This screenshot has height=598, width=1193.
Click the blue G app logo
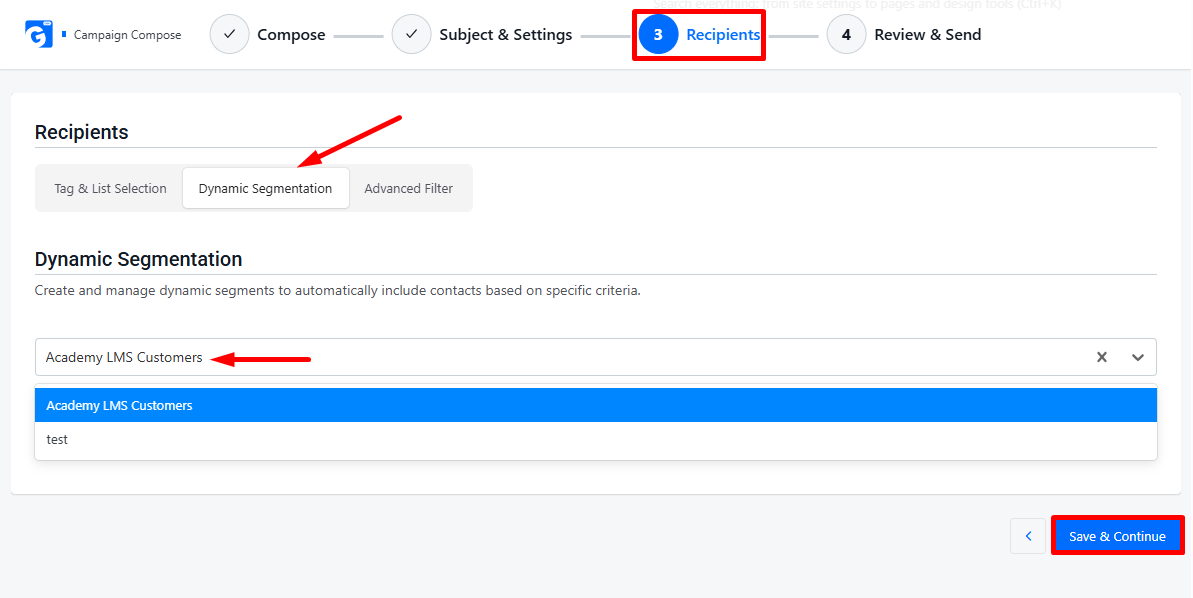pos(39,34)
